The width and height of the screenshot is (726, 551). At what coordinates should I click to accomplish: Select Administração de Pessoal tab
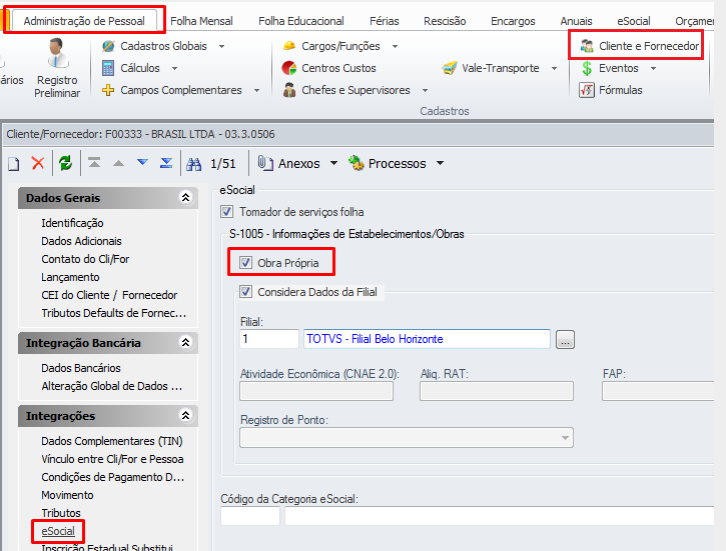point(84,21)
